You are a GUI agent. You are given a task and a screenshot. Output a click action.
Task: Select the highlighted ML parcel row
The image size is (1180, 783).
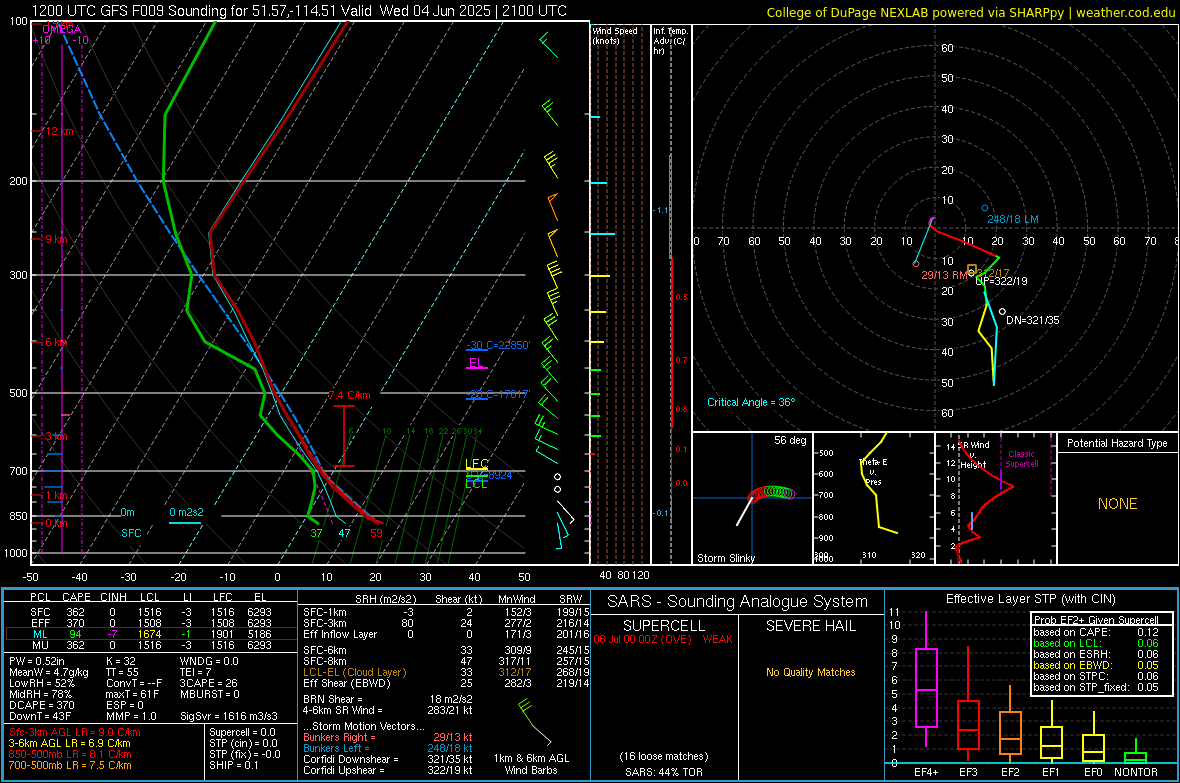click(x=151, y=634)
